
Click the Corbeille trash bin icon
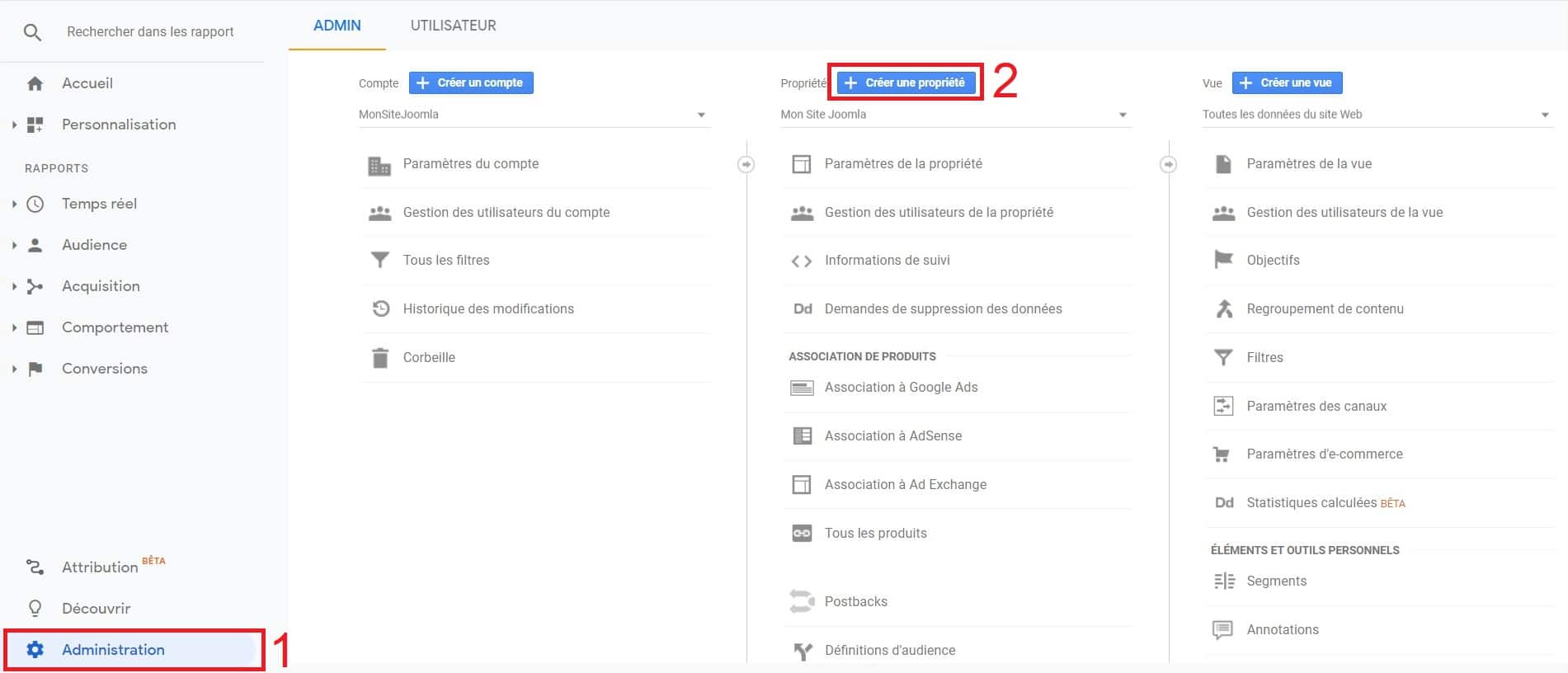click(x=379, y=358)
